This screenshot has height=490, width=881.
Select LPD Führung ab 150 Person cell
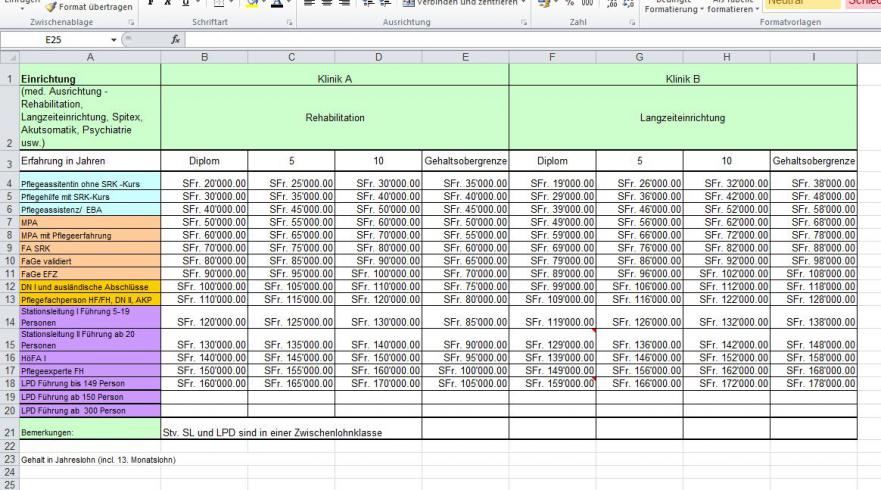tap(90, 397)
